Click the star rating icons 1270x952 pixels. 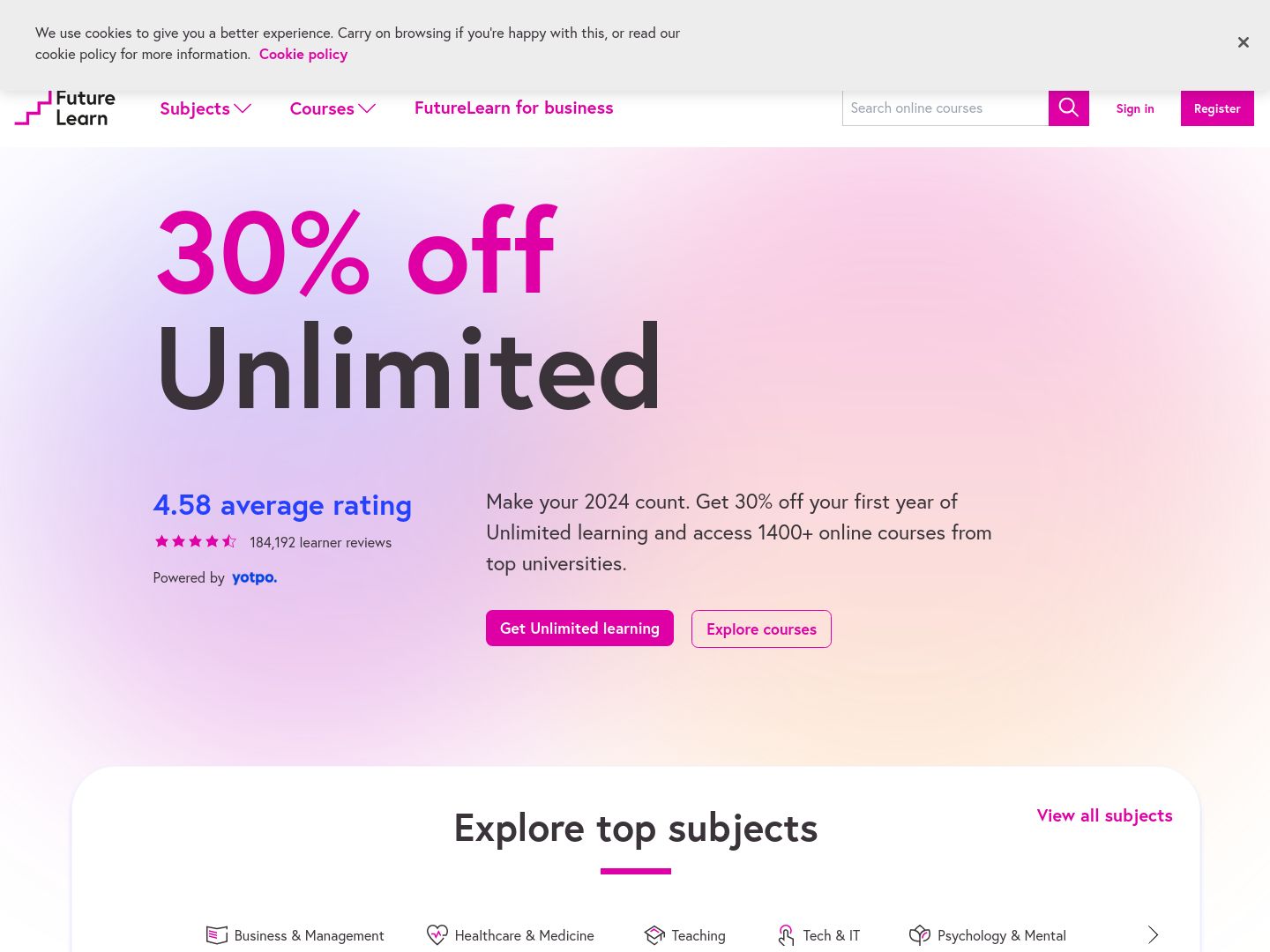click(x=195, y=541)
